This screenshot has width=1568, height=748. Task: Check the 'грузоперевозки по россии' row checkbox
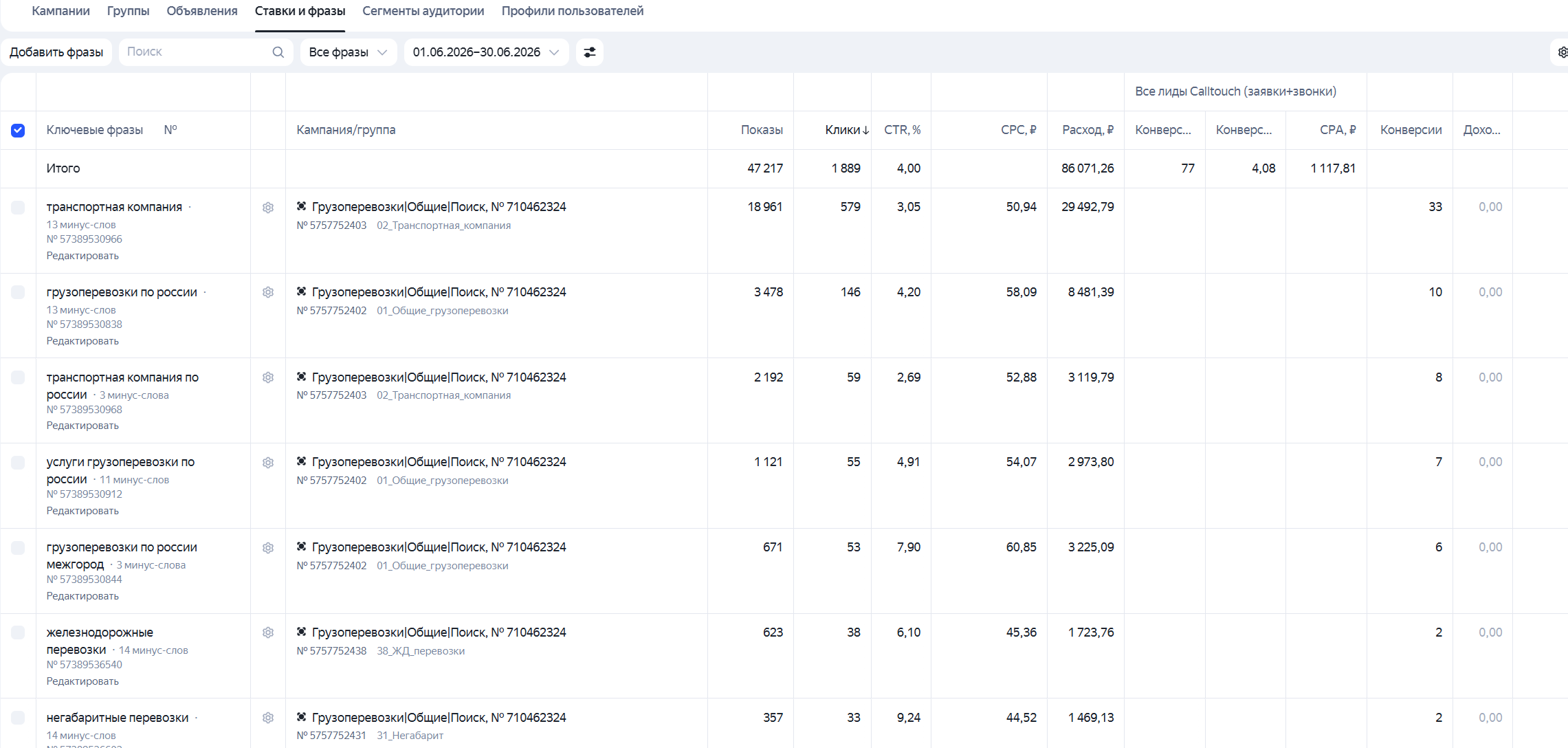pyautogui.click(x=18, y=292)
